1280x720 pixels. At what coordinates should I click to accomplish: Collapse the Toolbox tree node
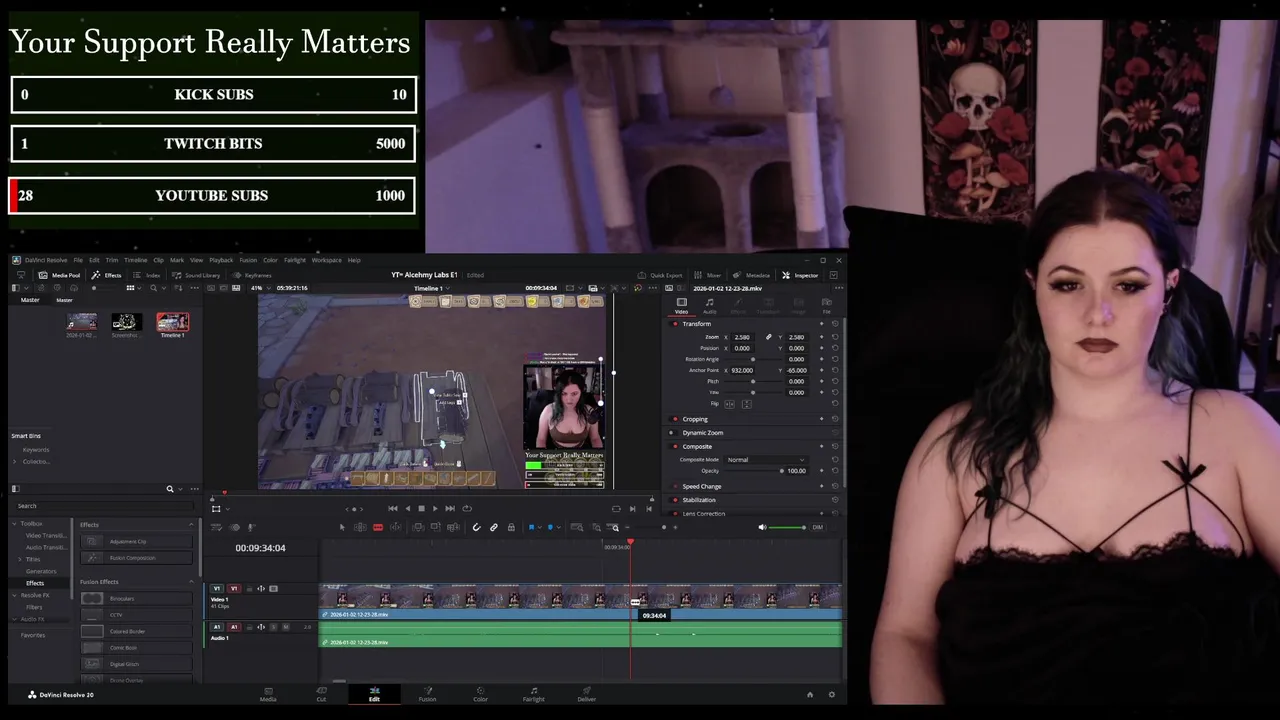(x=14, y=523)
